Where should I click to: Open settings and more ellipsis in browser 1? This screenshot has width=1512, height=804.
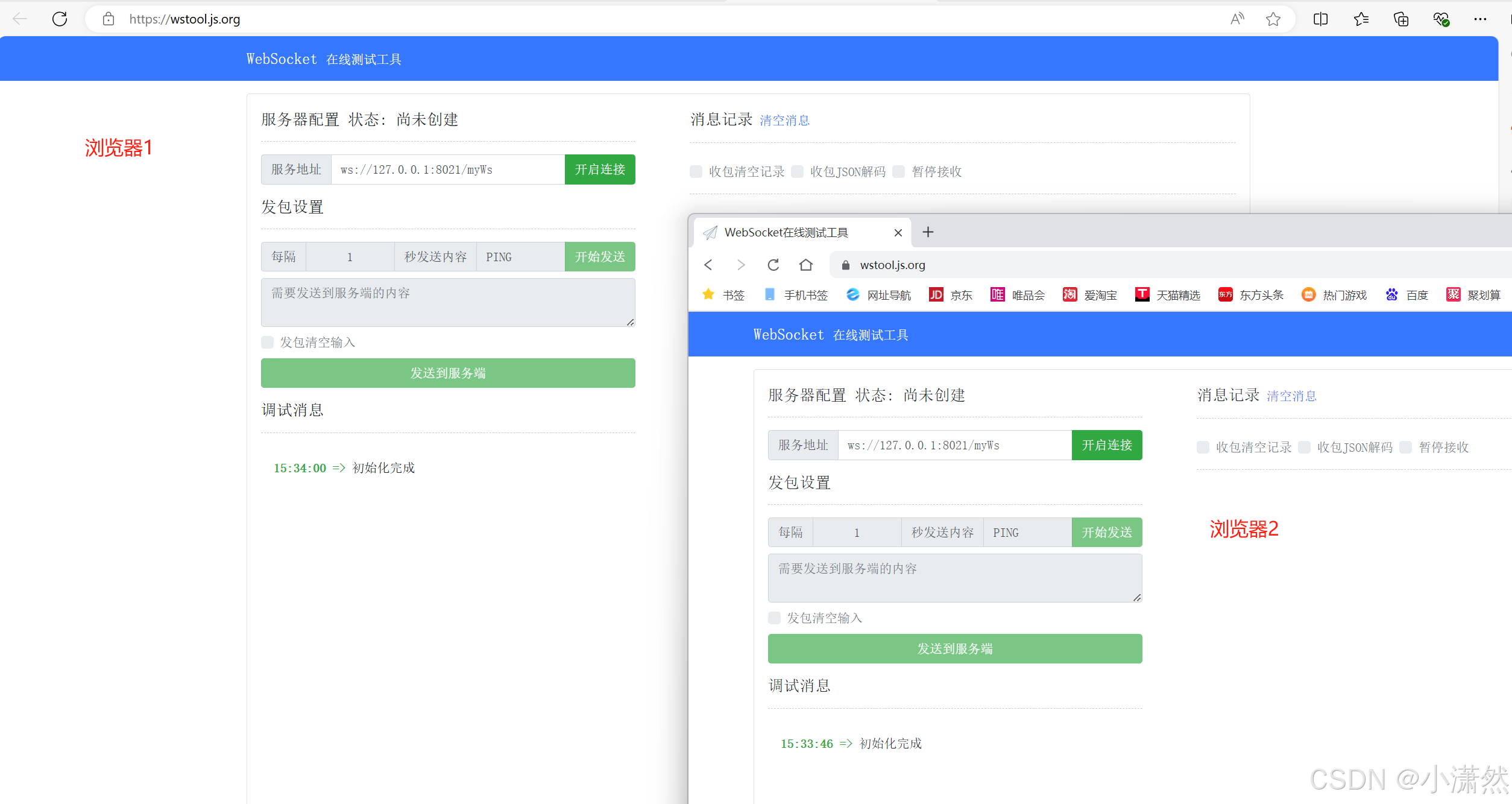[1480, 19]
